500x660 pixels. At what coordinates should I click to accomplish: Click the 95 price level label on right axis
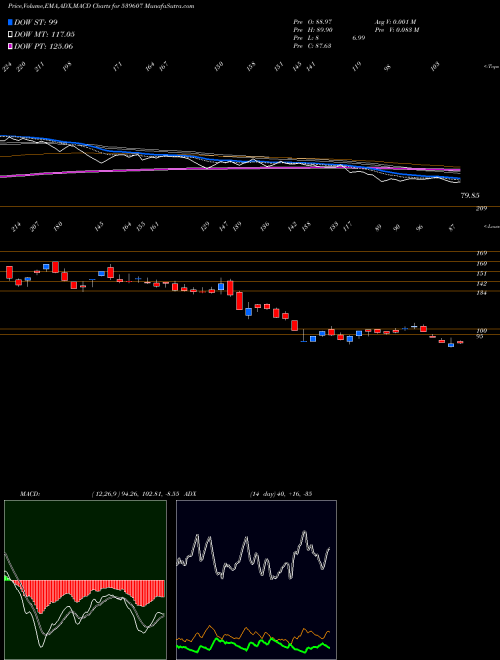(x=480, y=336)
